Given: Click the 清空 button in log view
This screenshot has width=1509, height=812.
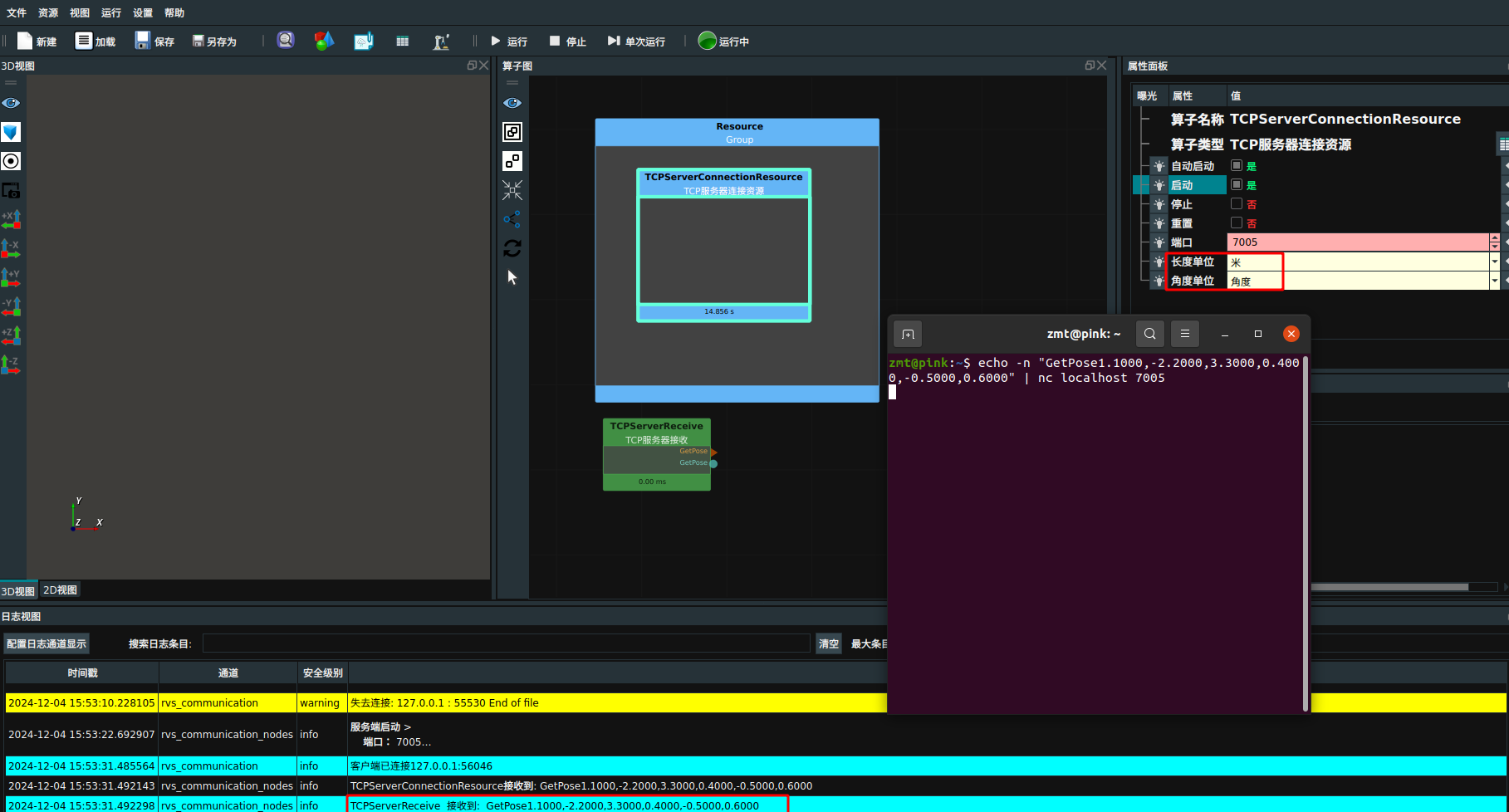Looking at the screenshot, I should point(828,643).
